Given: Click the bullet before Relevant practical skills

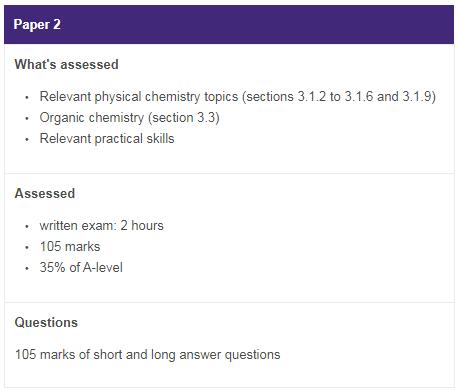Looking at the screenshot, I should point(27,139).
